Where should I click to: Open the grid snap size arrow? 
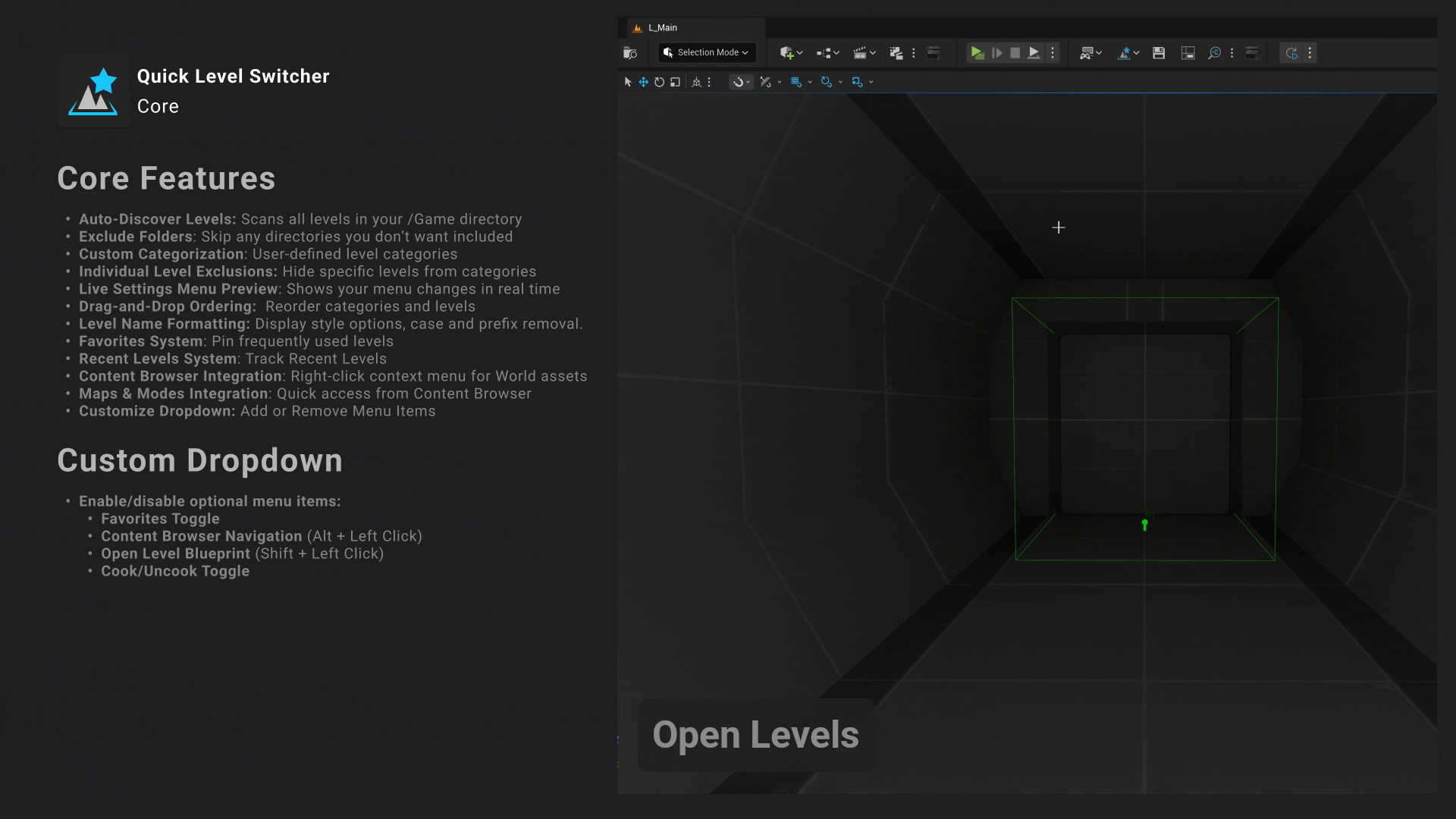tap(810, 82)
